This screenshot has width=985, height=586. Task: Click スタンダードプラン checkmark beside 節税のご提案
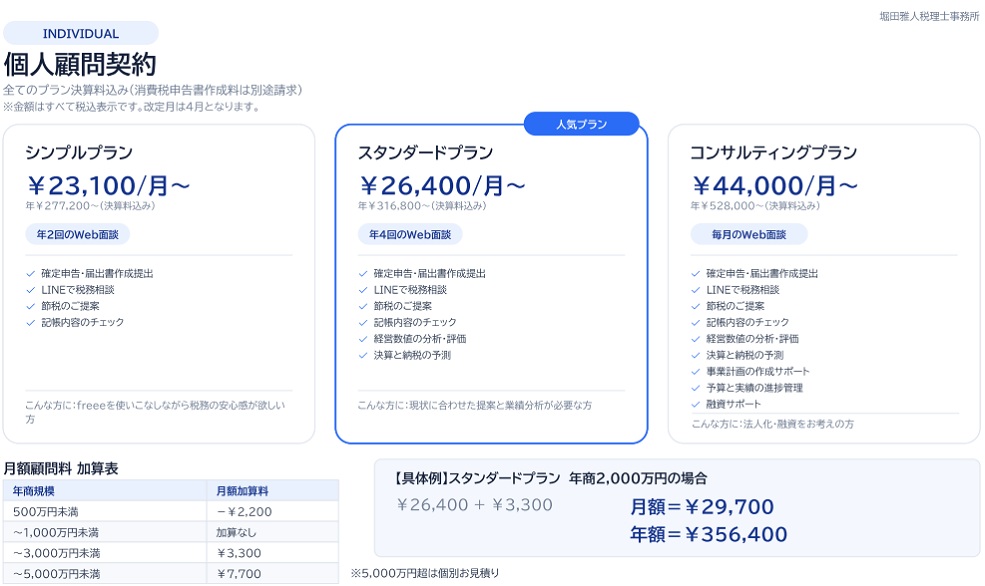click(x=362, y=307)
